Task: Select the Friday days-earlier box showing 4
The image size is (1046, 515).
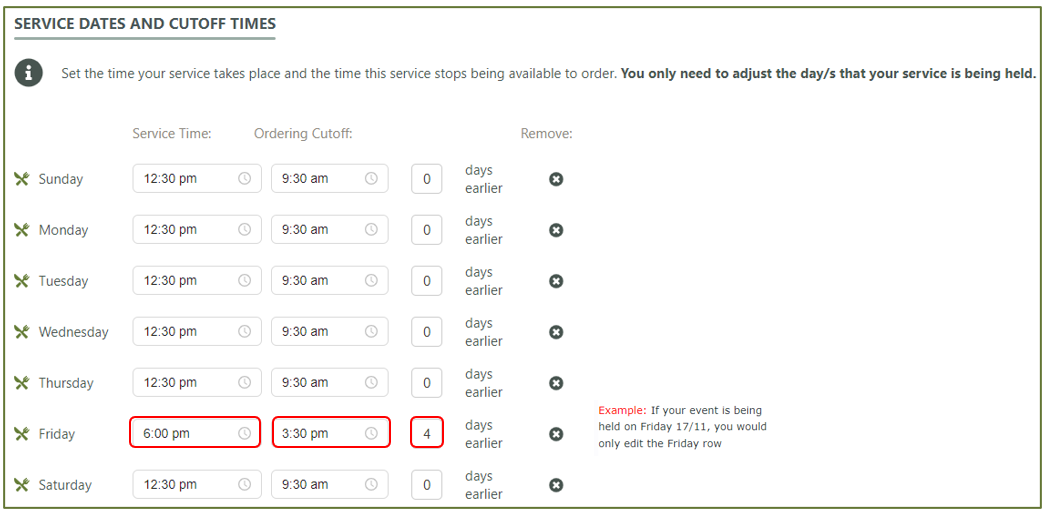Action: 427,434
